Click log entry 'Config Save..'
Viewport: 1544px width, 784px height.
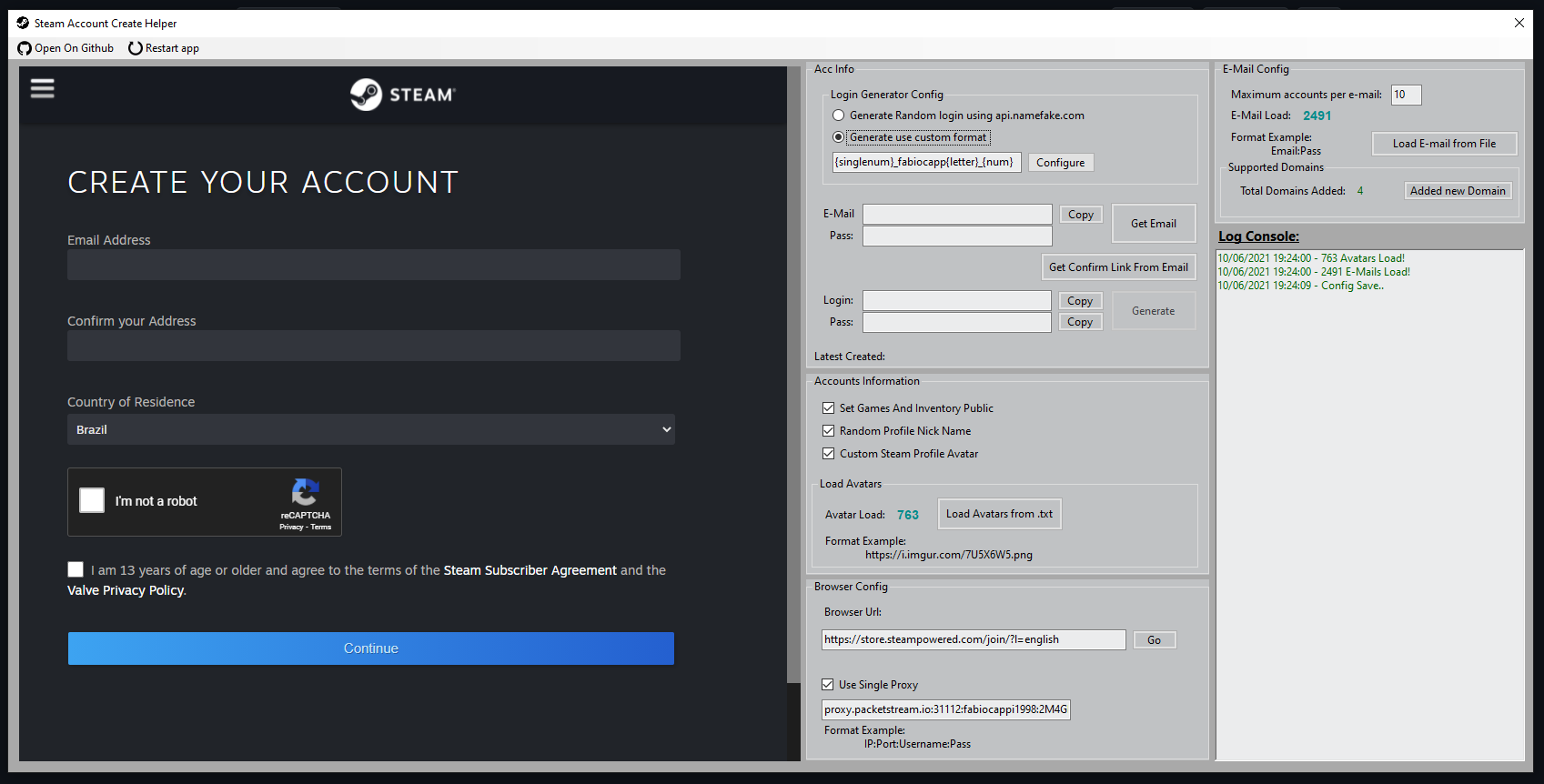pos(1301,286)
